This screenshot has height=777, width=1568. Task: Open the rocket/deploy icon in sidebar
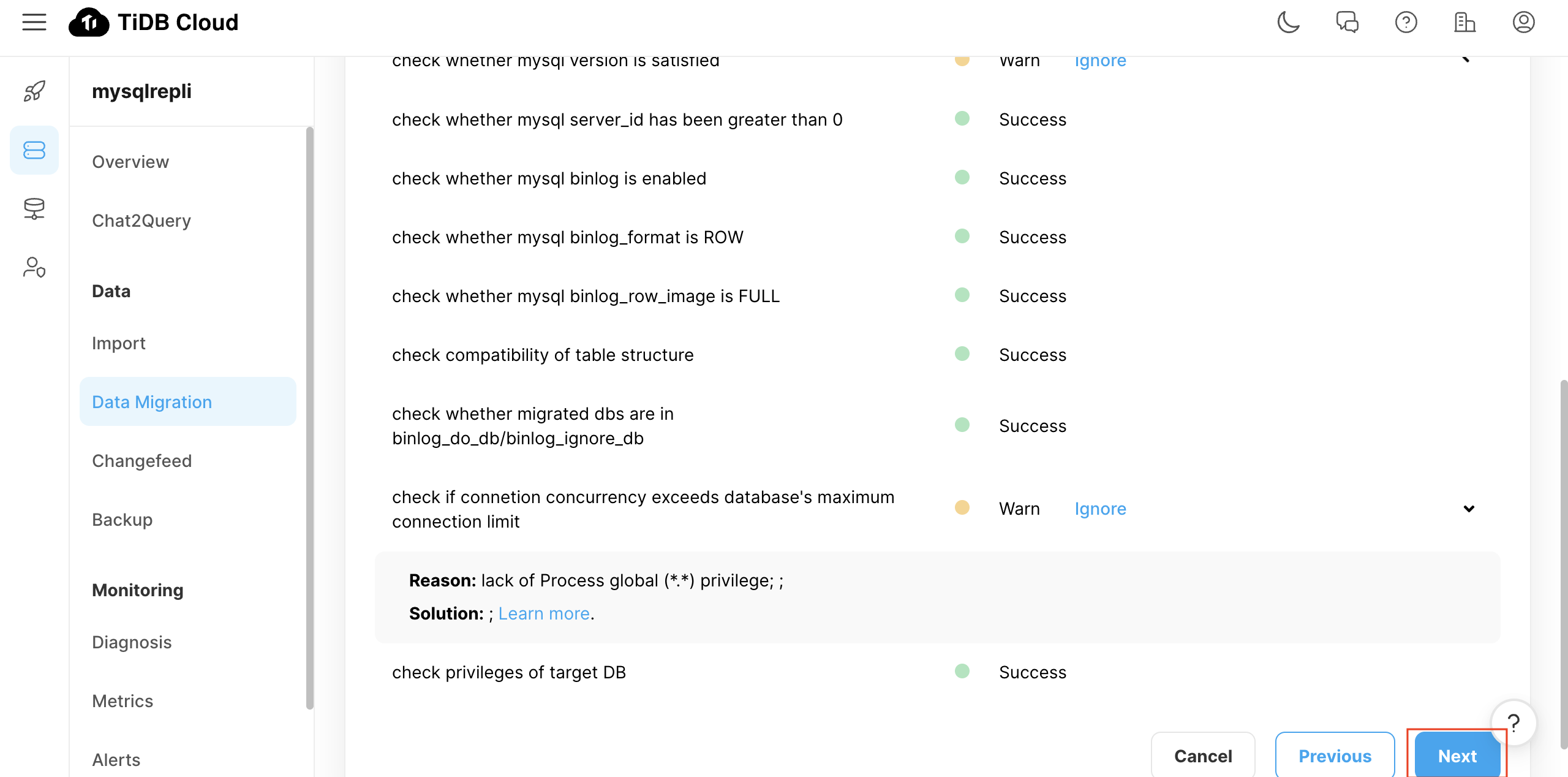click(34, 91)
